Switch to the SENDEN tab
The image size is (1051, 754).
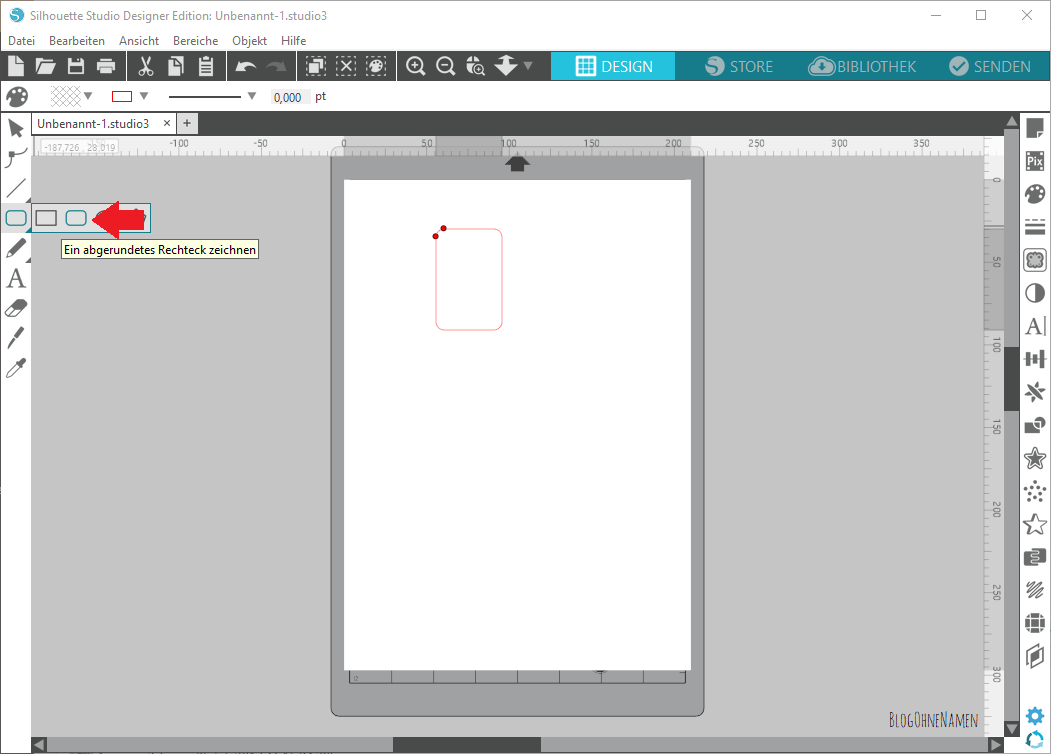[x=988, y=67]
